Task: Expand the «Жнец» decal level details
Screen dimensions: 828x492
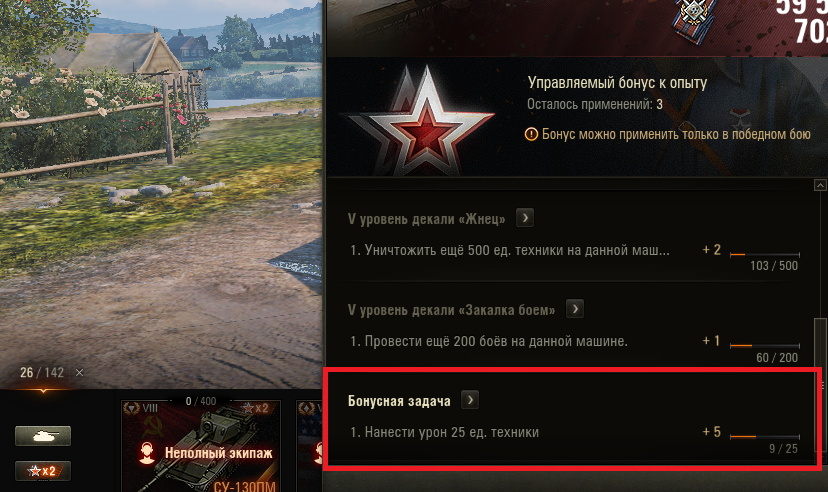Action: pyautogui.click(x=524, y=218)
